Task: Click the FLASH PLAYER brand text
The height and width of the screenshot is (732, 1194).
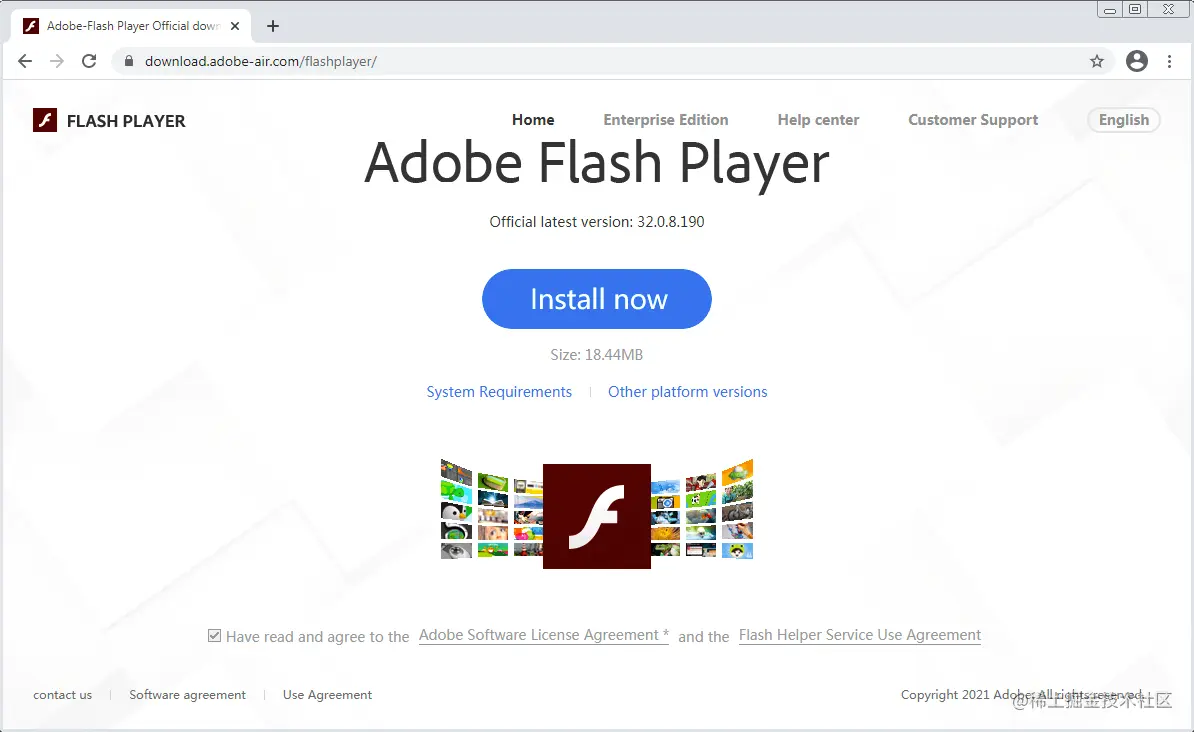Action: coord(126,121)
